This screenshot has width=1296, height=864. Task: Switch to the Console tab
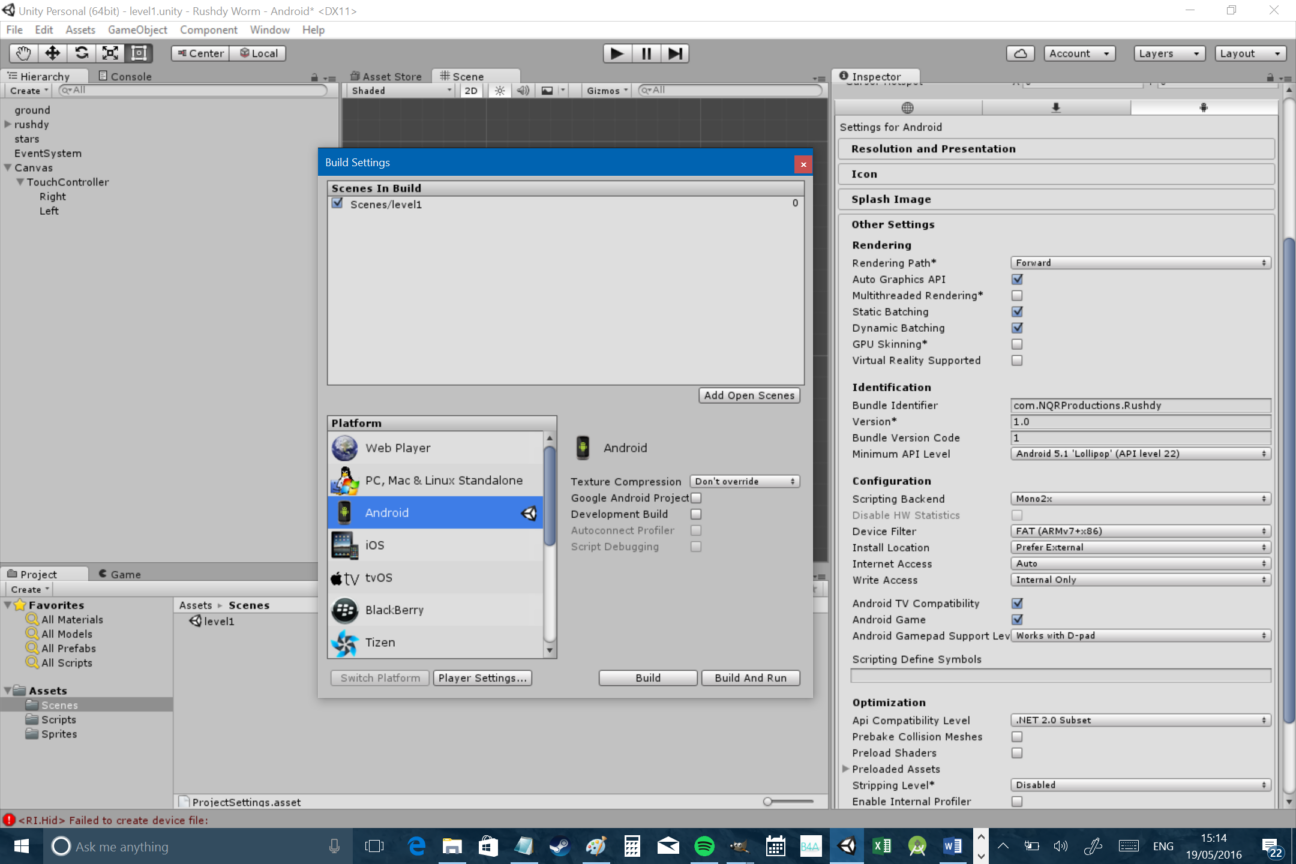(x=131, y=75)
